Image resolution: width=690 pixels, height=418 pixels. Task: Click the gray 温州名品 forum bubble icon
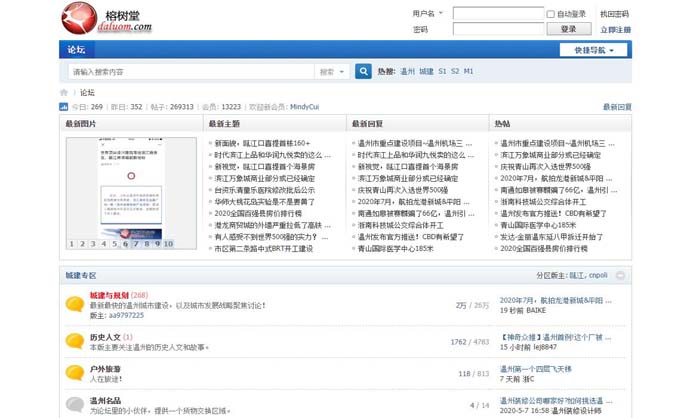pos(74,404)
